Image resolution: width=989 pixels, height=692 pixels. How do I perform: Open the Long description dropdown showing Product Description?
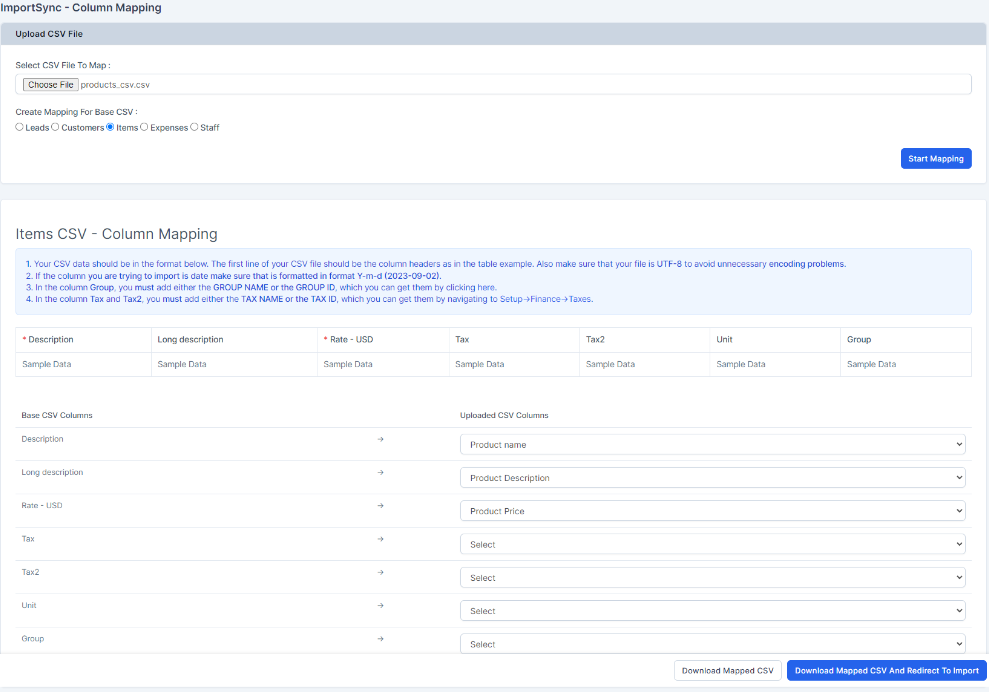click(x=713, y=478)
